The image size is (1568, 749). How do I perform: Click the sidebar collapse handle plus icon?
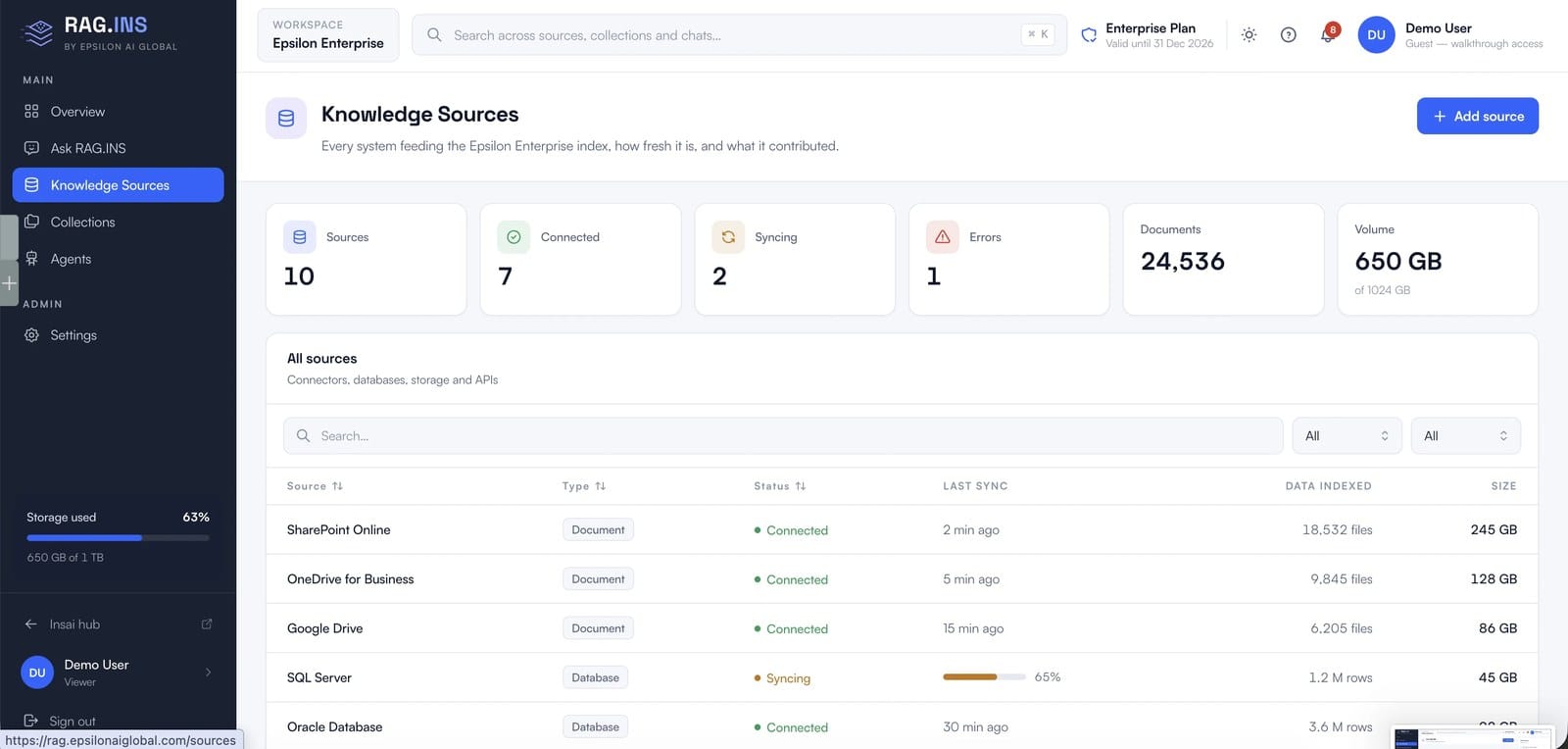(x=9, y=283)
